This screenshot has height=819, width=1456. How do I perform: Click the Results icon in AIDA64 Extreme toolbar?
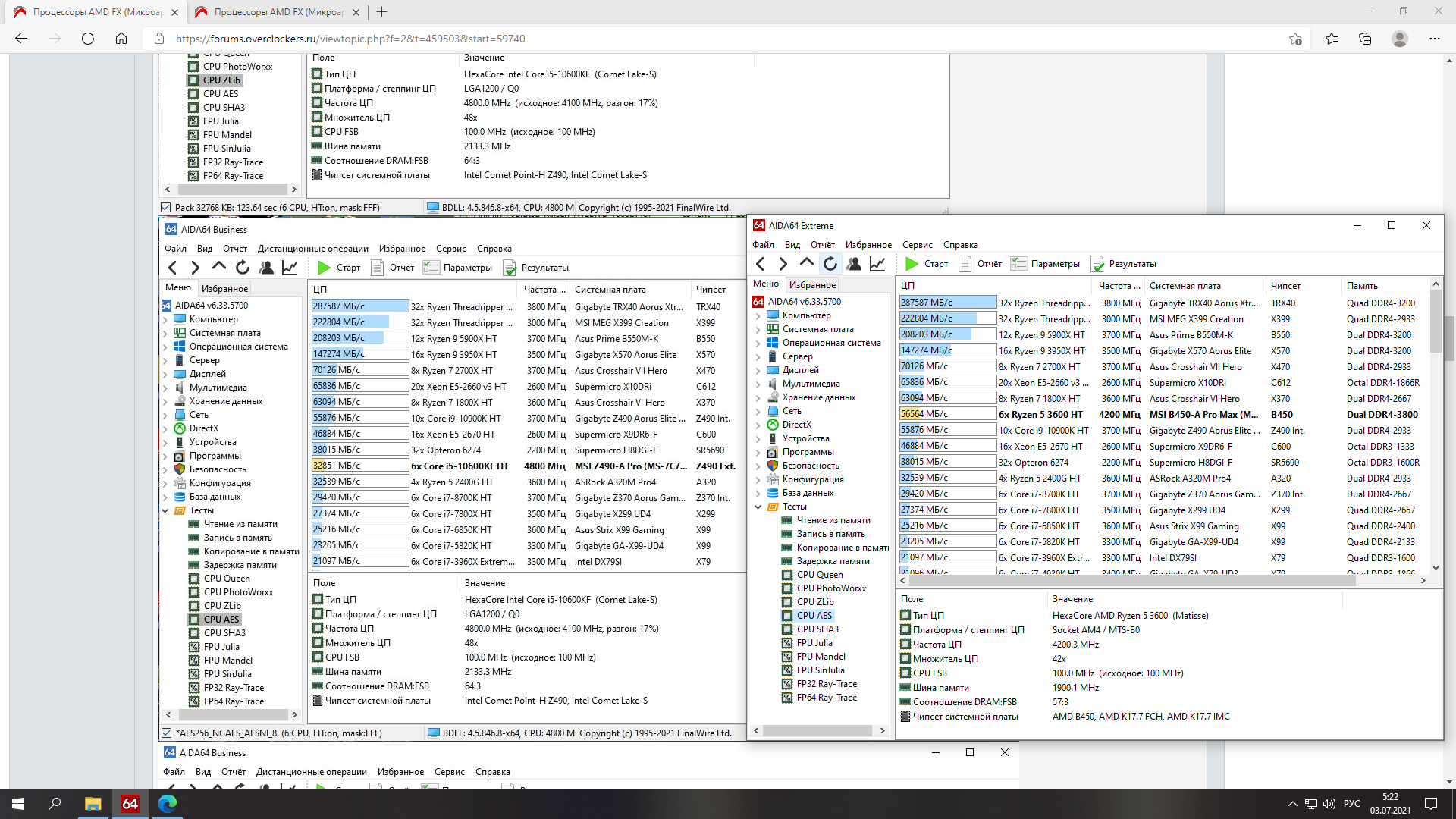point(1097,264)
